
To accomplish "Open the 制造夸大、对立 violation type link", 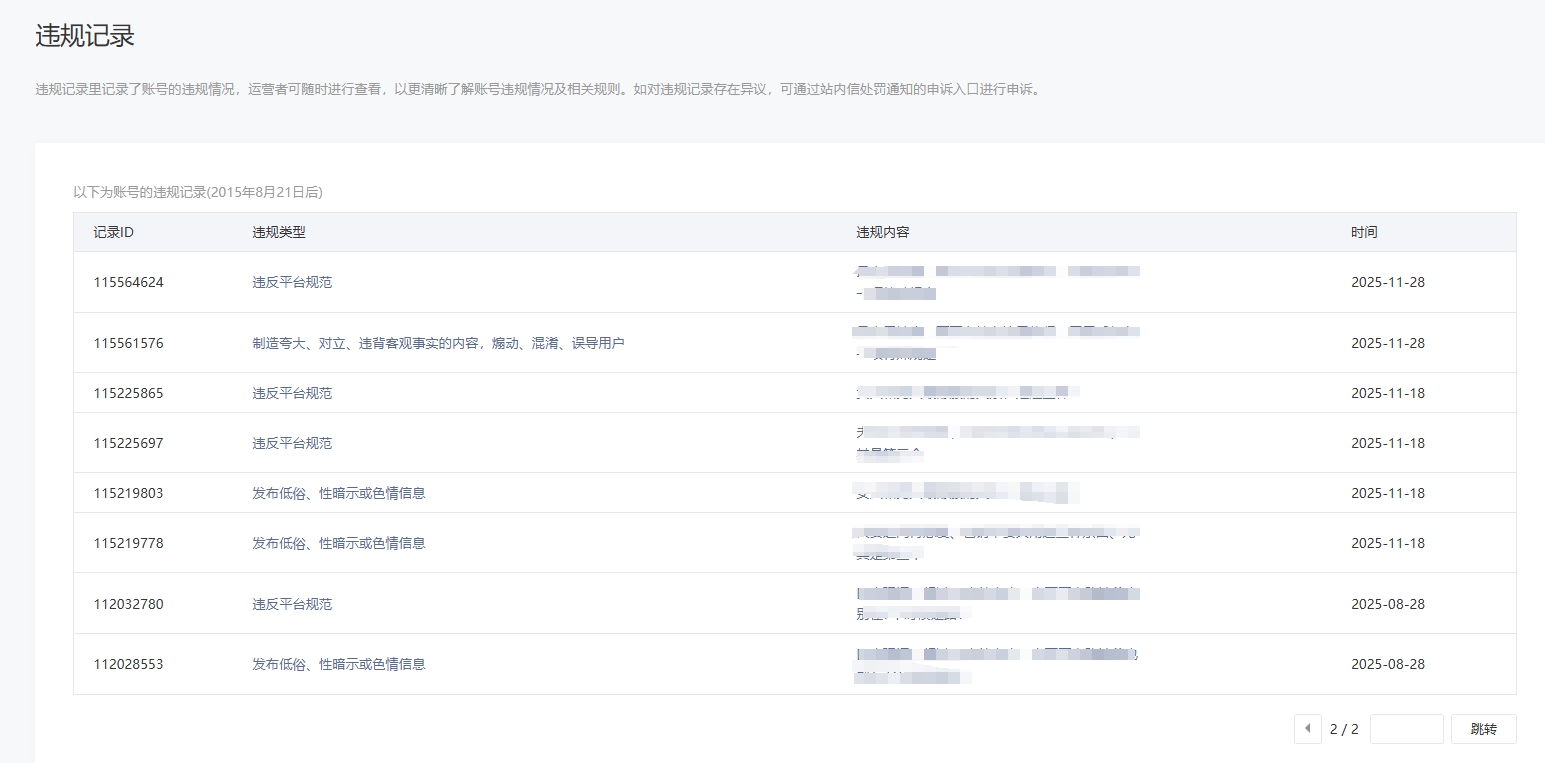I will click(438, 343).
